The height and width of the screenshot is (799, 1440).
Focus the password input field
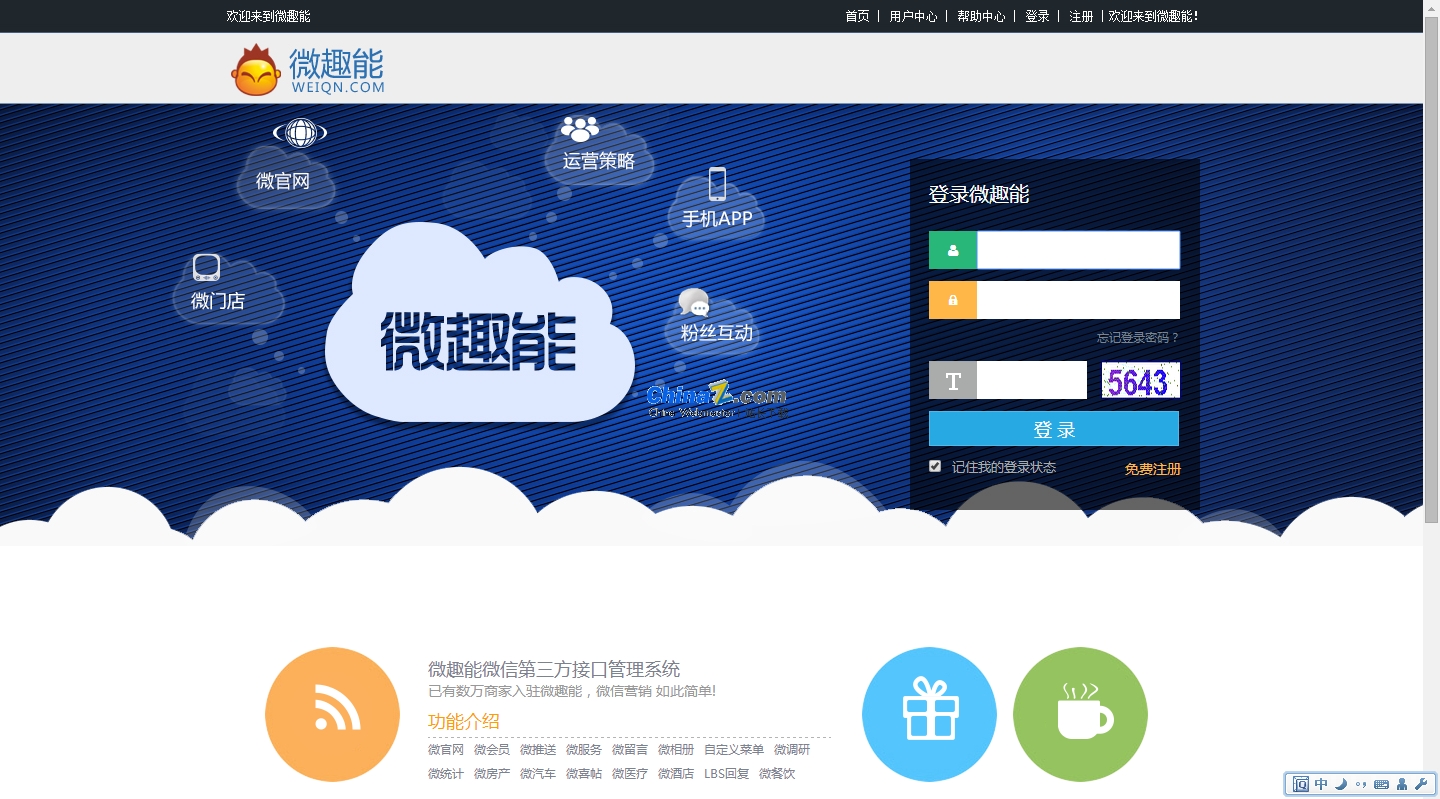click(x=1078, y=300)
